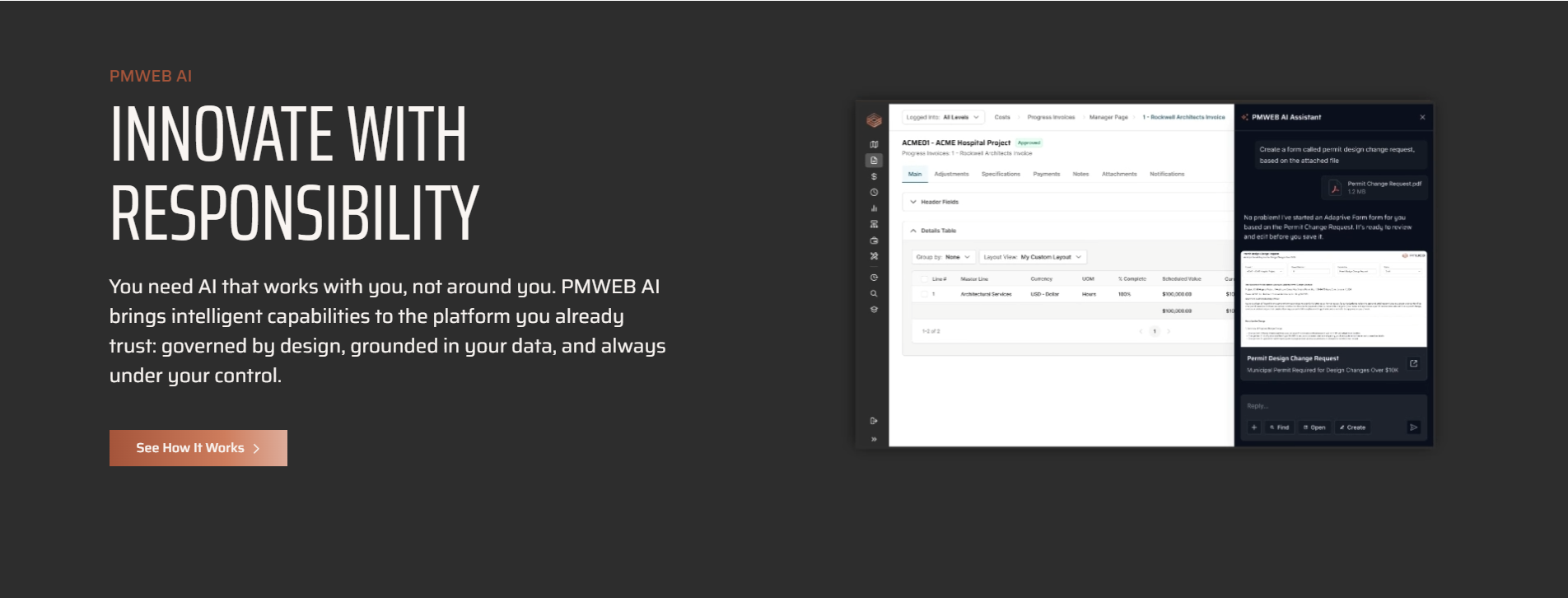Open the generated form preview thumbnail

point(1333,299)
